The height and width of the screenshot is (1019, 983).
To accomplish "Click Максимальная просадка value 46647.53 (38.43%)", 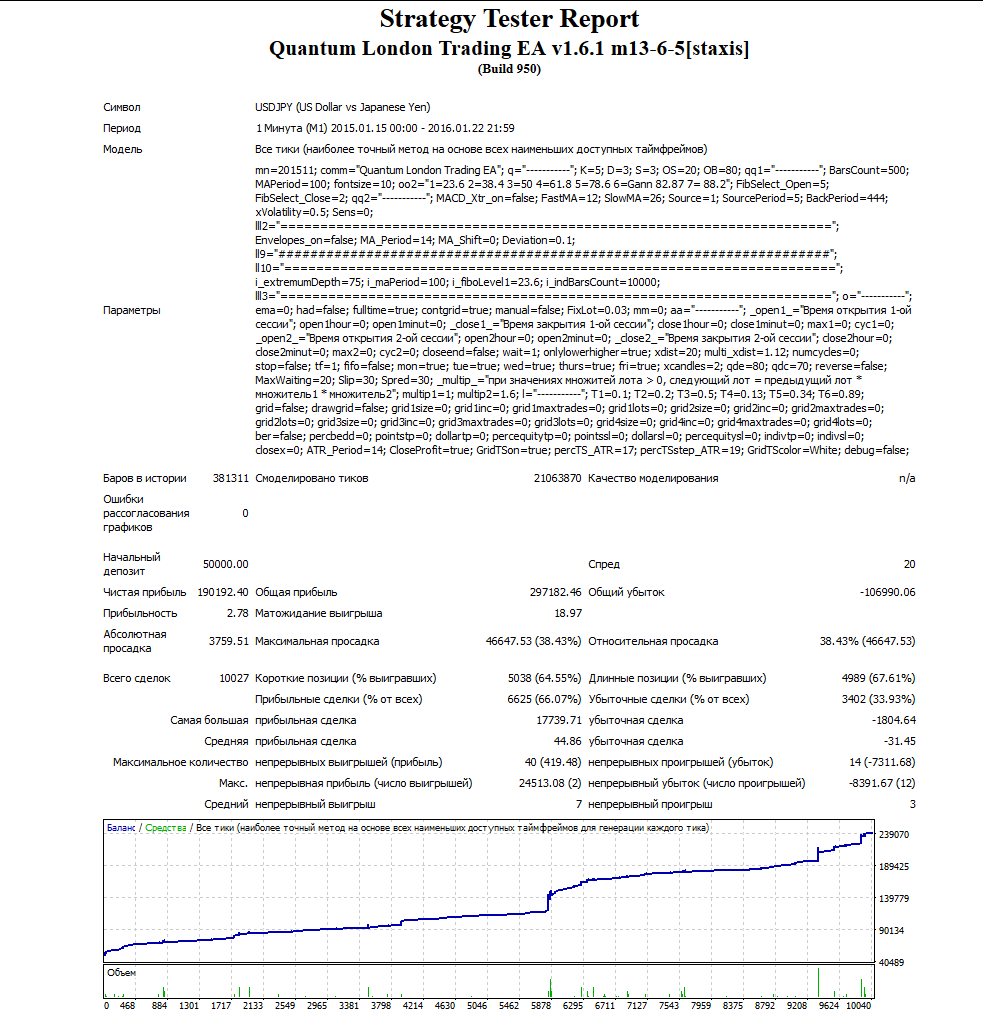I will point(533,641).
